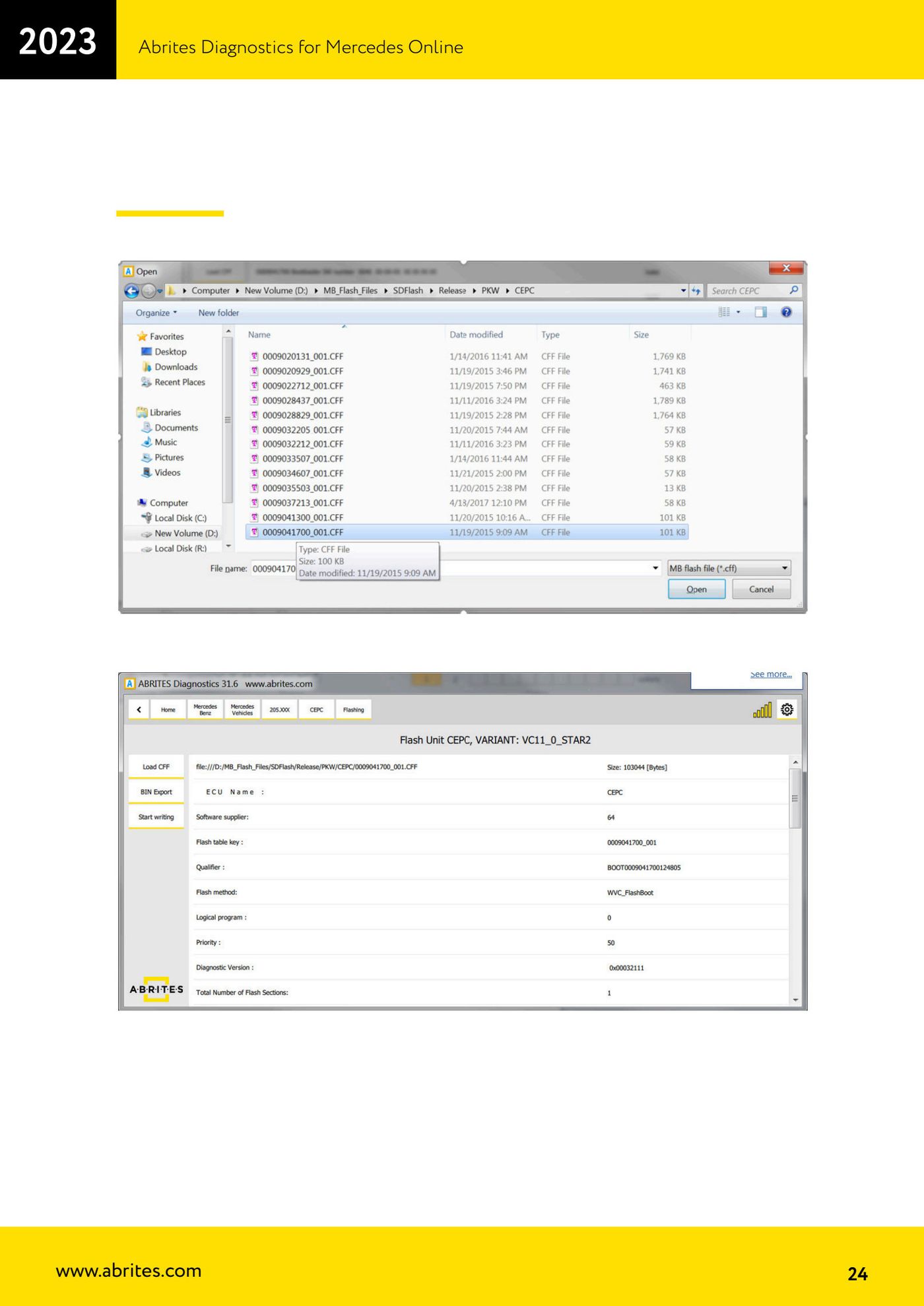Go back with the ABRITES left chevron

click(x=139, y=709)
